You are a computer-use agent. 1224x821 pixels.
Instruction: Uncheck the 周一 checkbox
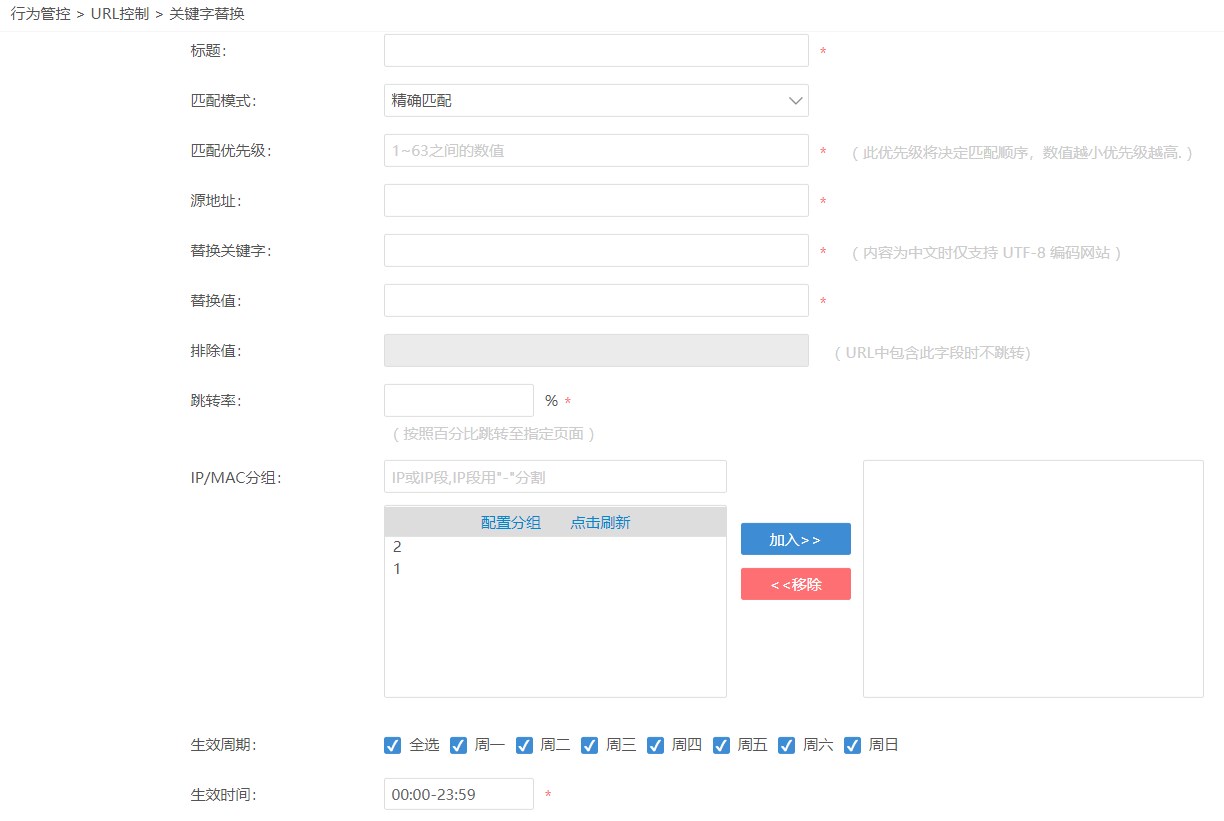coord(459,745)
